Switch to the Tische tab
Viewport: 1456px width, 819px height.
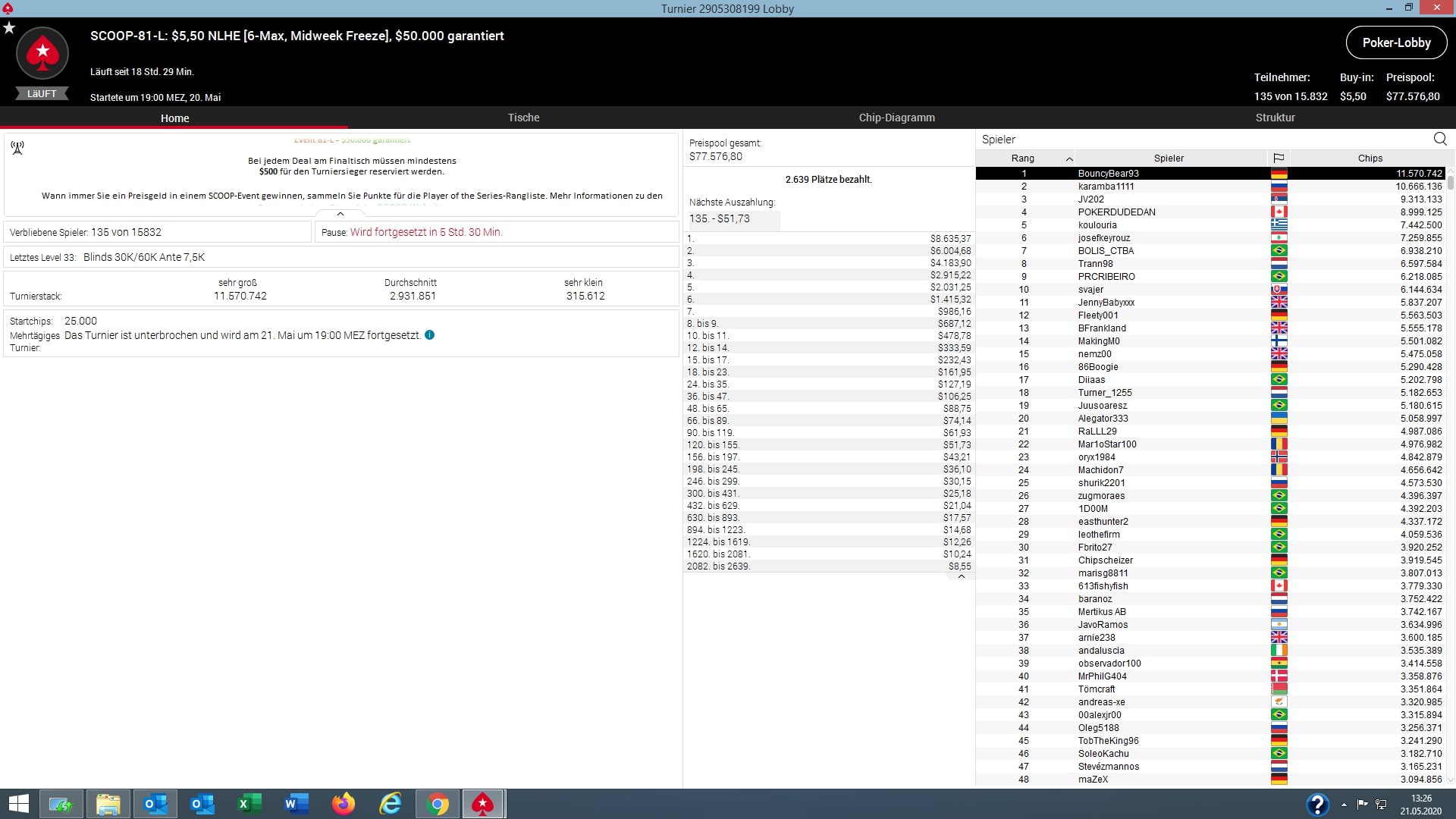pyautogui.click(x=523, y=118)
